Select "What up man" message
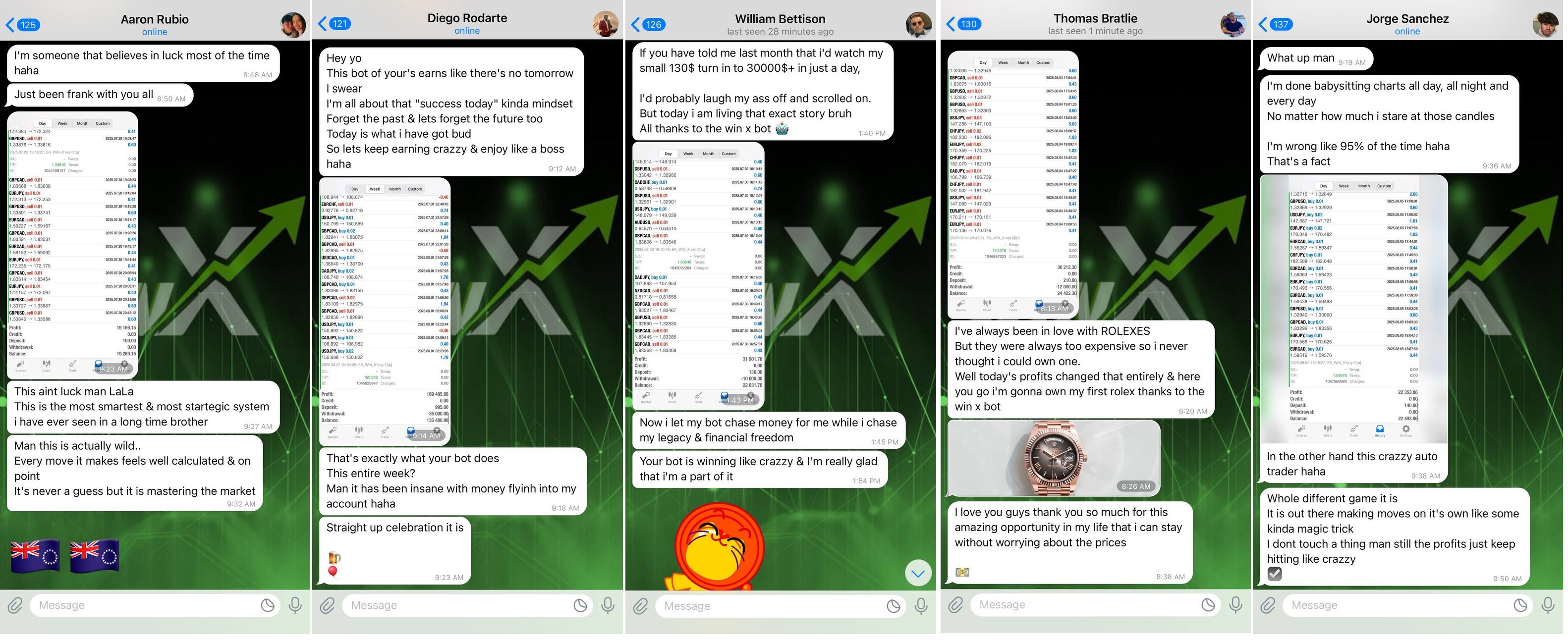Image resolution: width=1568 pixels, height=640 pixels. pos(1316,59)
